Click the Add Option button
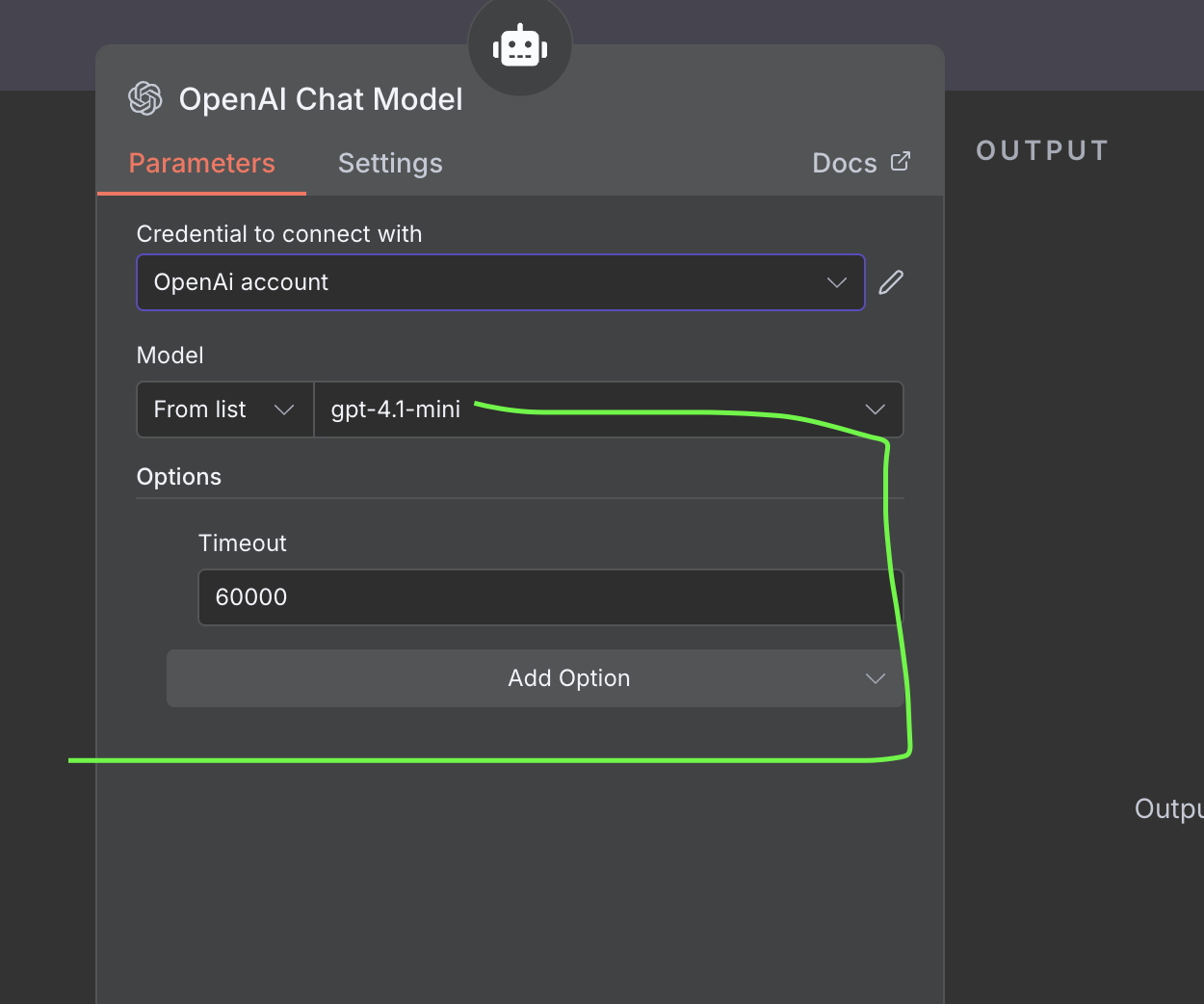The height and width of the screenshot is (1004, 1204). pos(535,679)
